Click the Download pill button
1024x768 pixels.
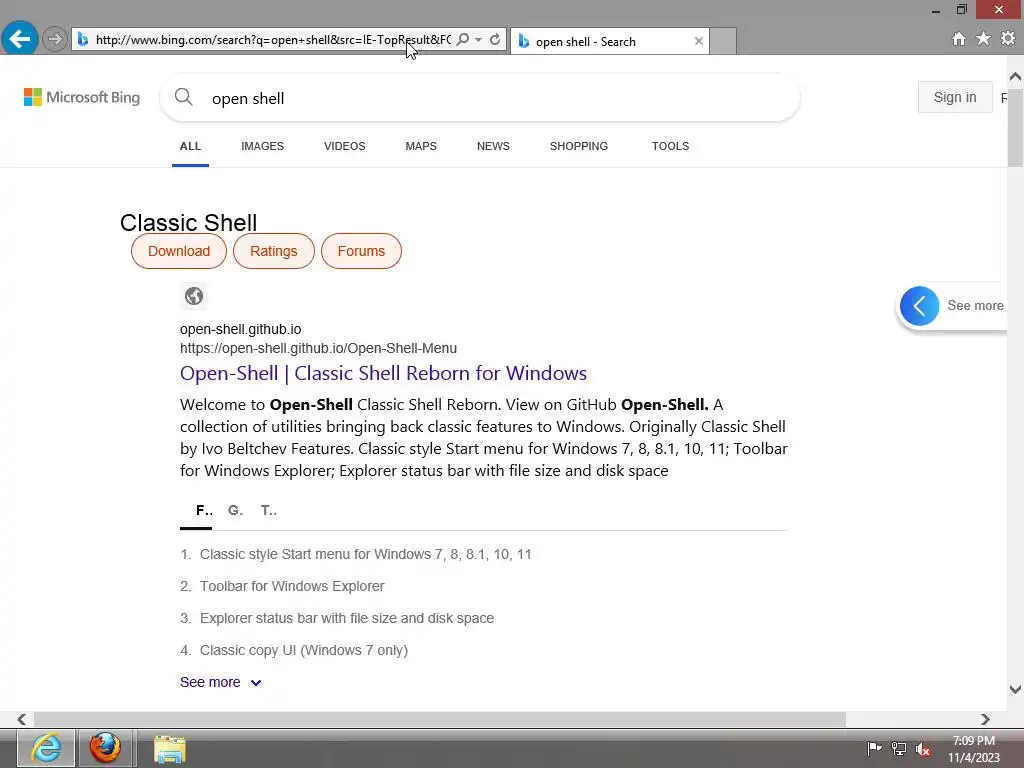tap(179, 251)
